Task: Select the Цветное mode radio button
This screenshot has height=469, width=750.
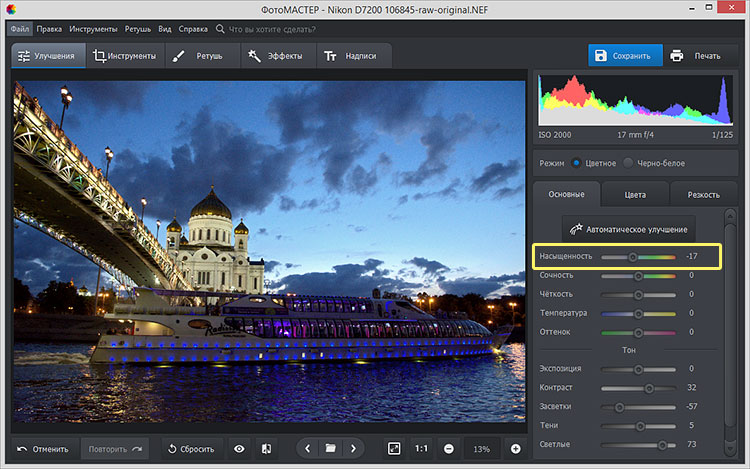Action: coord(576,163)
